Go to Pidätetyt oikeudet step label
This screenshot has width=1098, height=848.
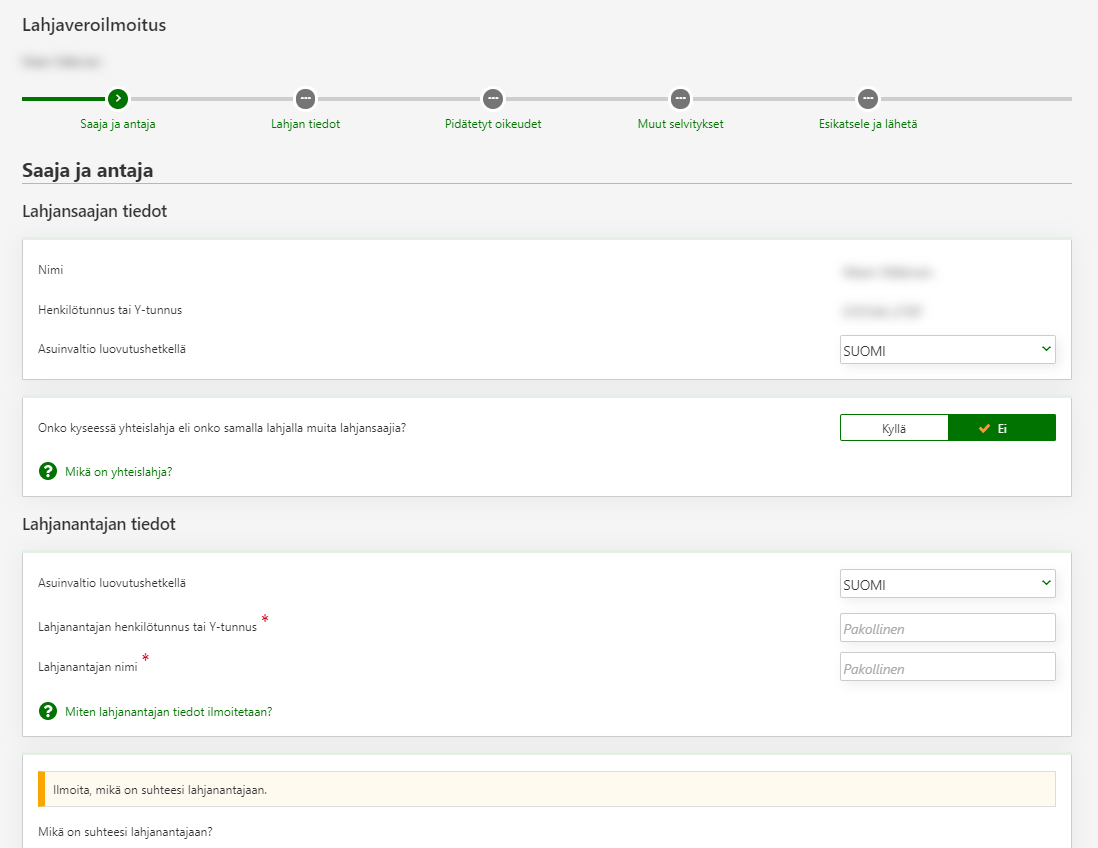click(492, 125)
